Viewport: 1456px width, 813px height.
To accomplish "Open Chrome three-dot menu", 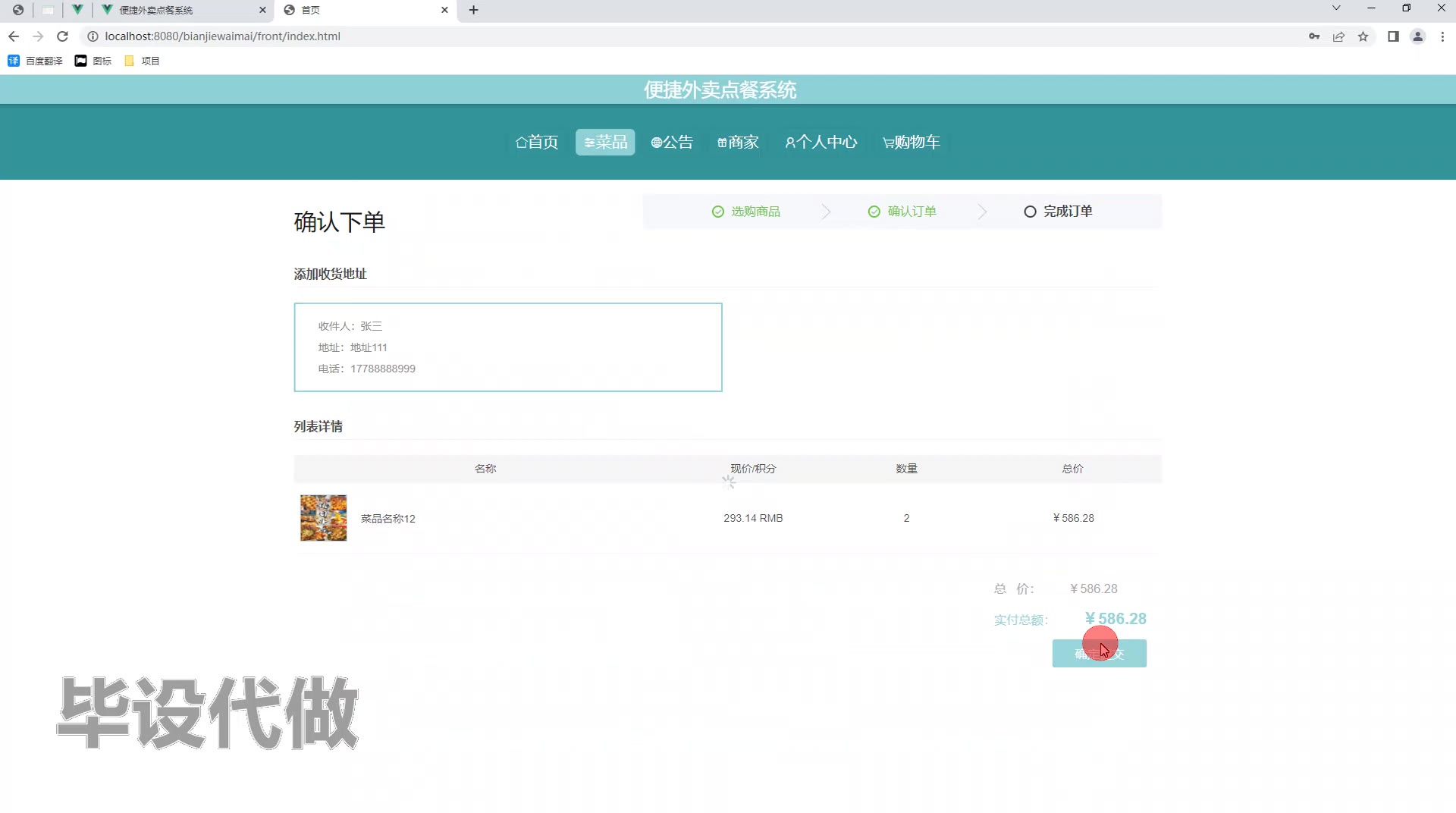I will click(1442, 36).
